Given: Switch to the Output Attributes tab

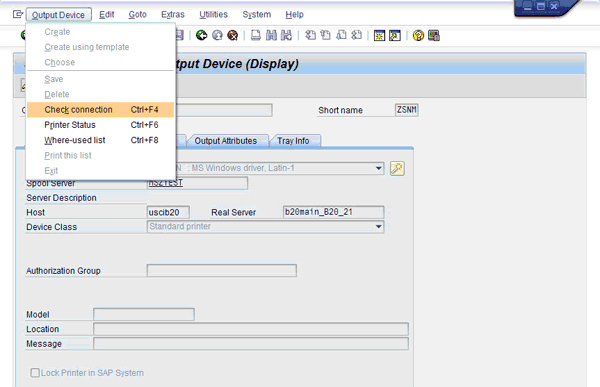Looking at the screenshot, I should click(226, 141).
